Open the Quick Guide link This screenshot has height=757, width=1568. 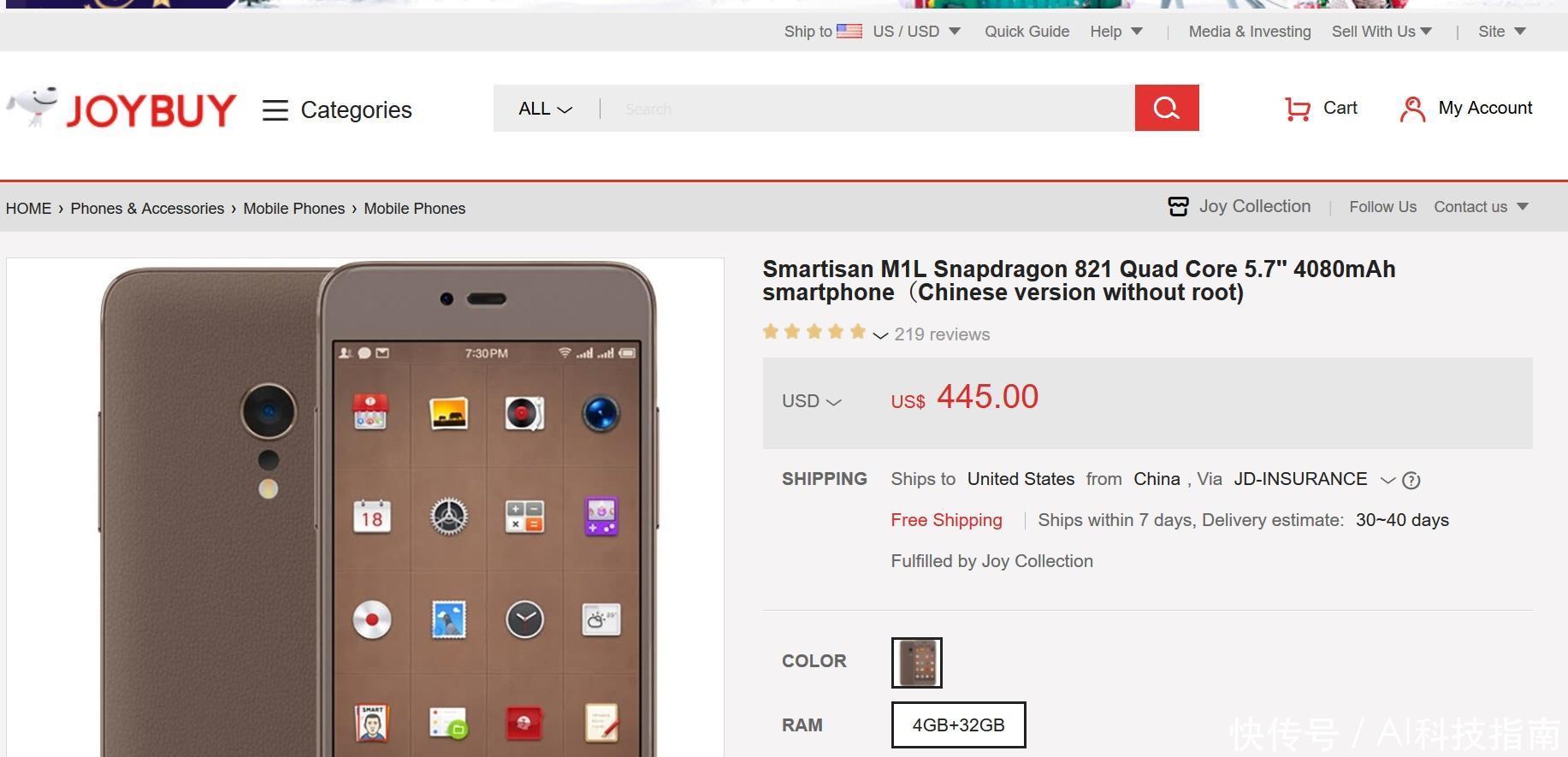click(x=1027, y=32)
